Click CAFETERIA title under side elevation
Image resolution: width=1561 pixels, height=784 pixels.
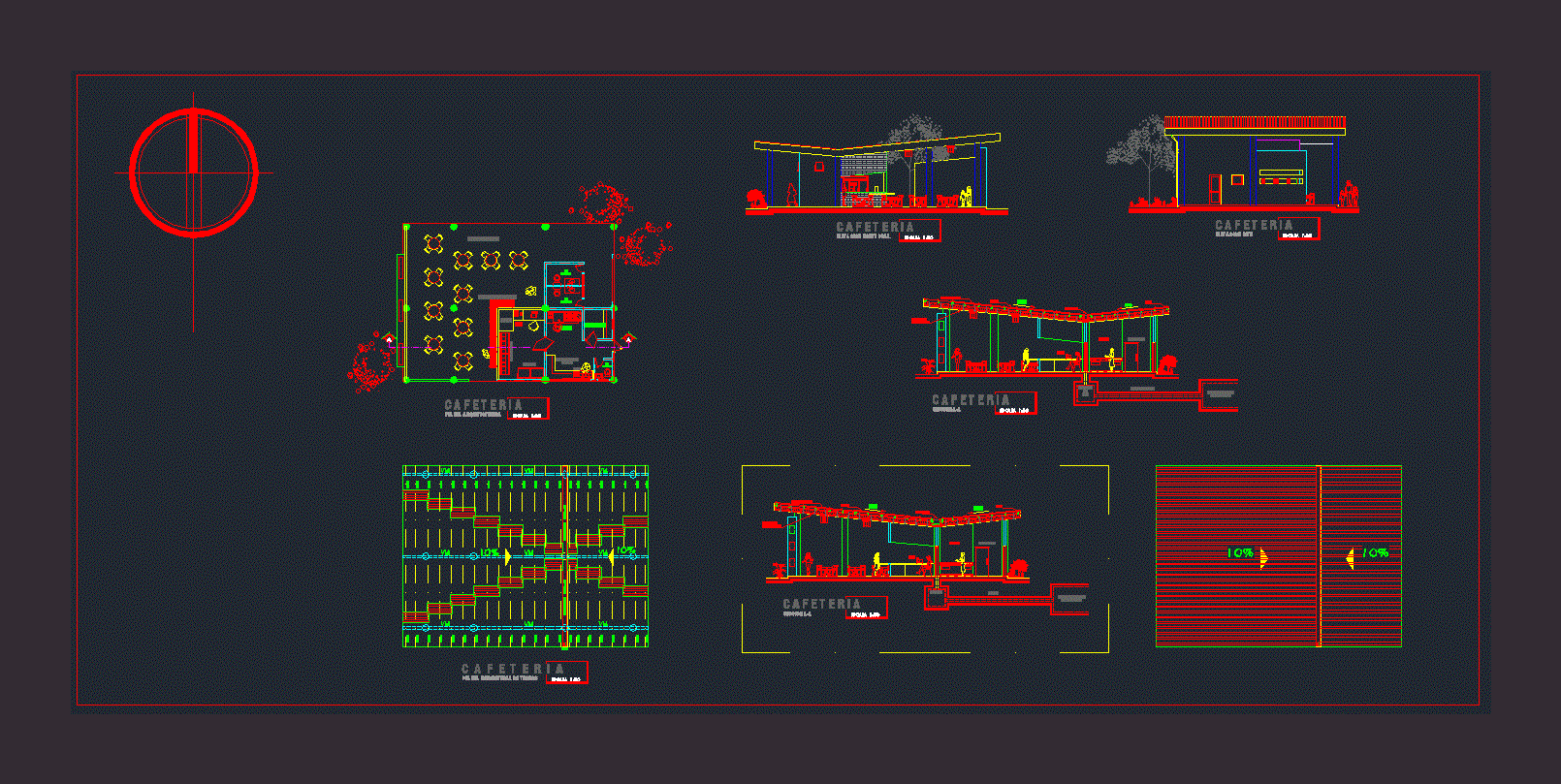click(1254, 225)
